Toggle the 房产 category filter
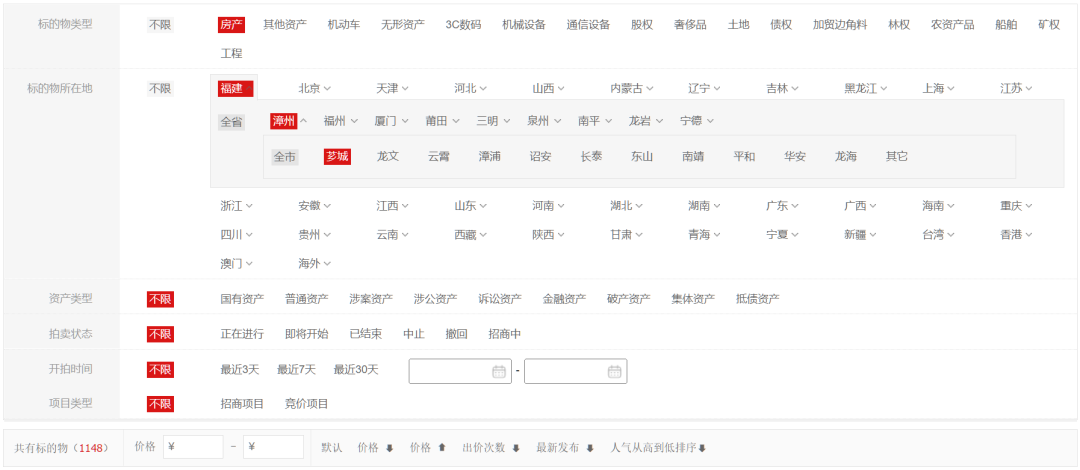This screenshot has height=470, width=1080. click(231, 25)
